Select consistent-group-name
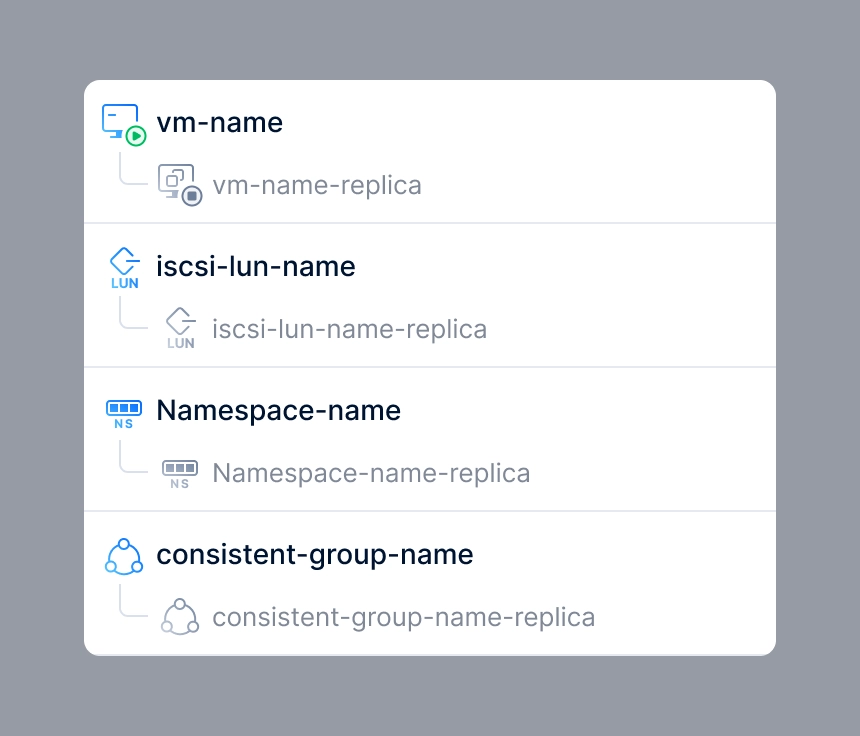 tap(314, 554)
